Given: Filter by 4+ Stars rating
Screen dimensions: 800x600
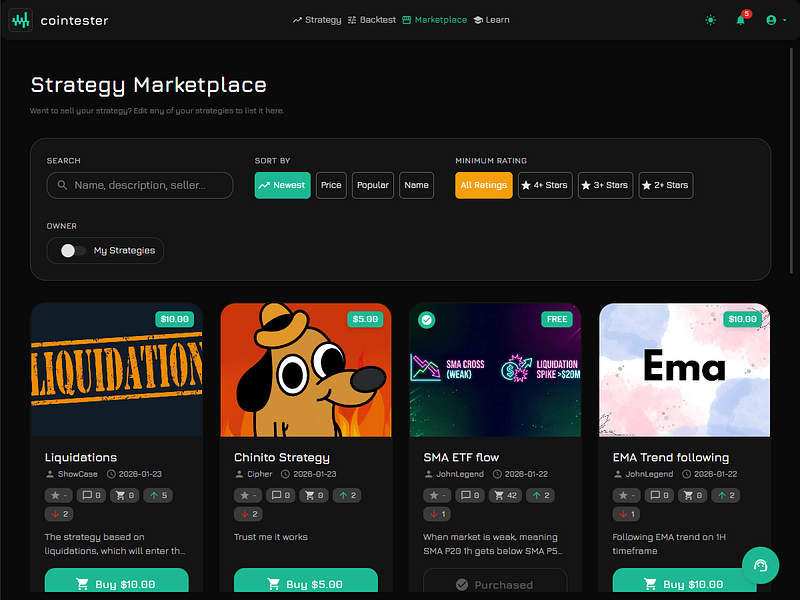Looking at the screenshot, I should point(545,185).
